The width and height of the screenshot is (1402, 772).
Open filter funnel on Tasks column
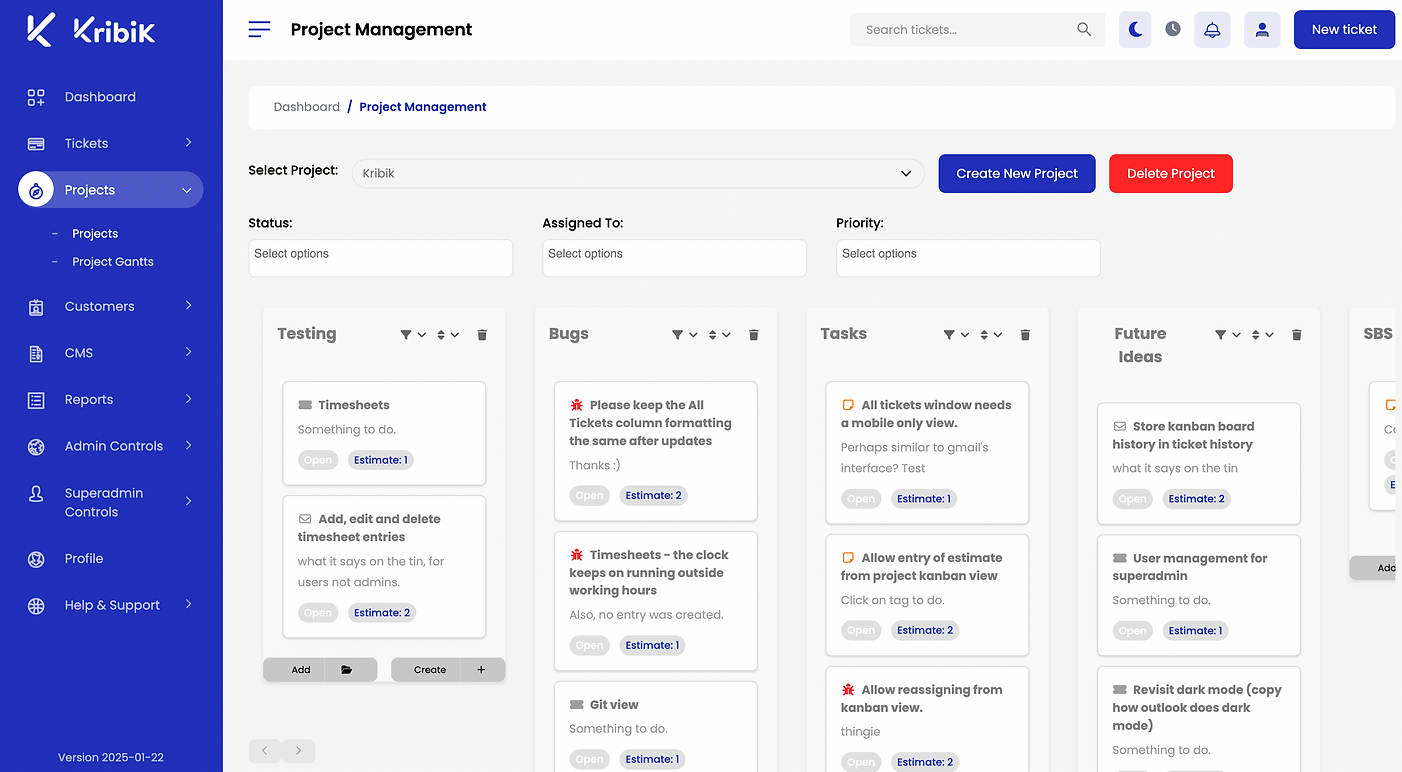click(957, 335)
